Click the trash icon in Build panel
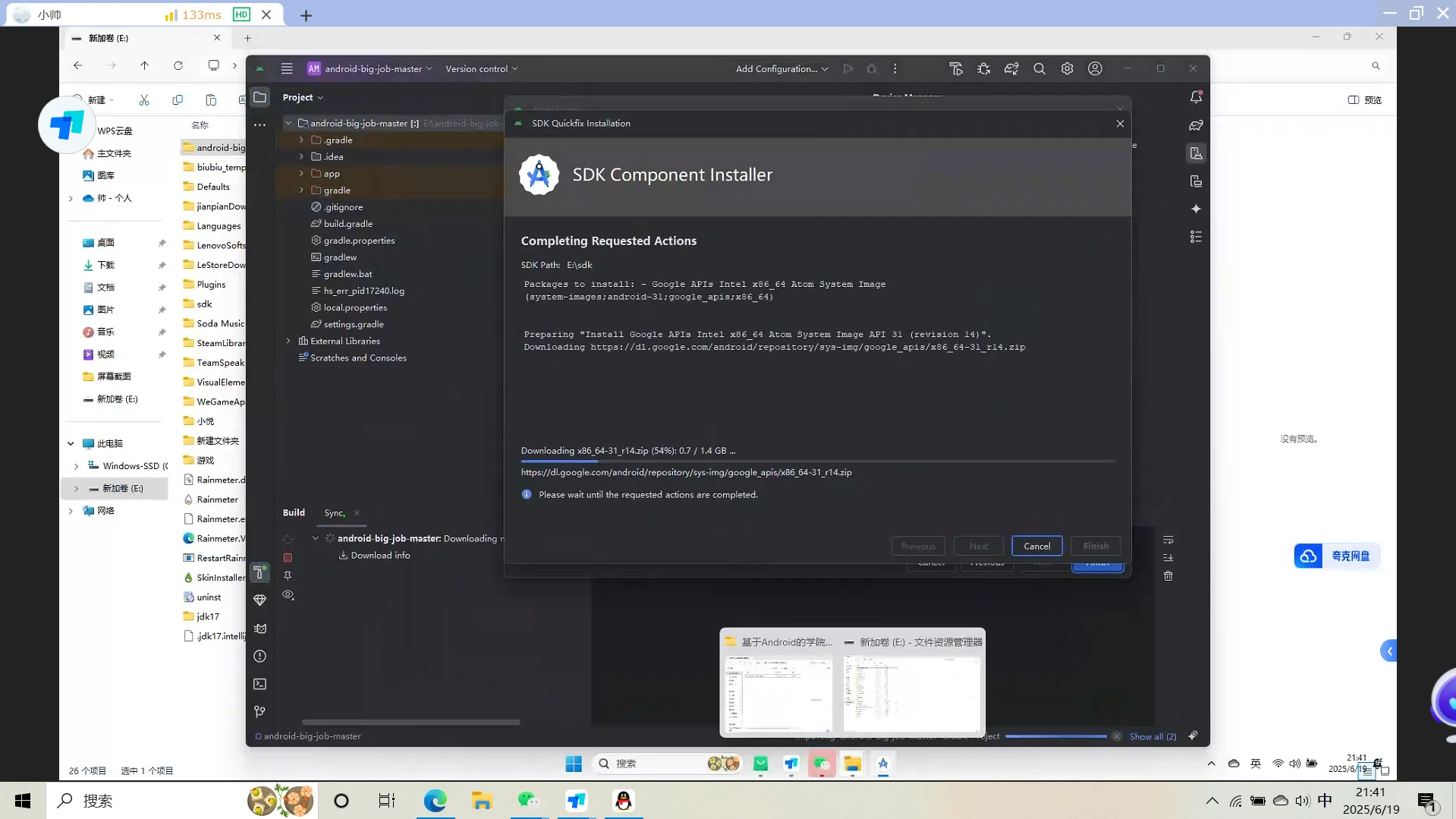Screen dimensions: 1456x819 1168,576
